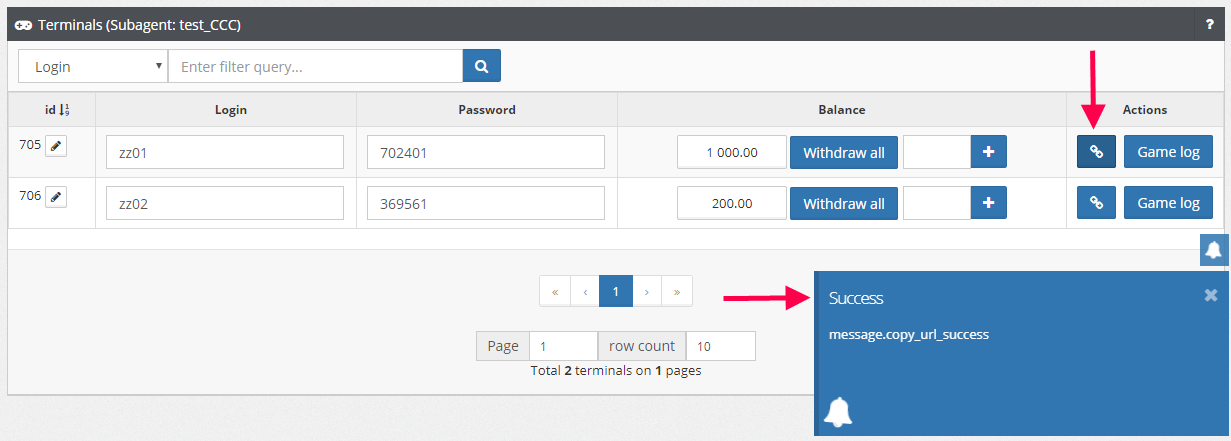Add balance with plus button for zz01
Viewport: 1231px width, 441px height.
click(x=988, y=152)
